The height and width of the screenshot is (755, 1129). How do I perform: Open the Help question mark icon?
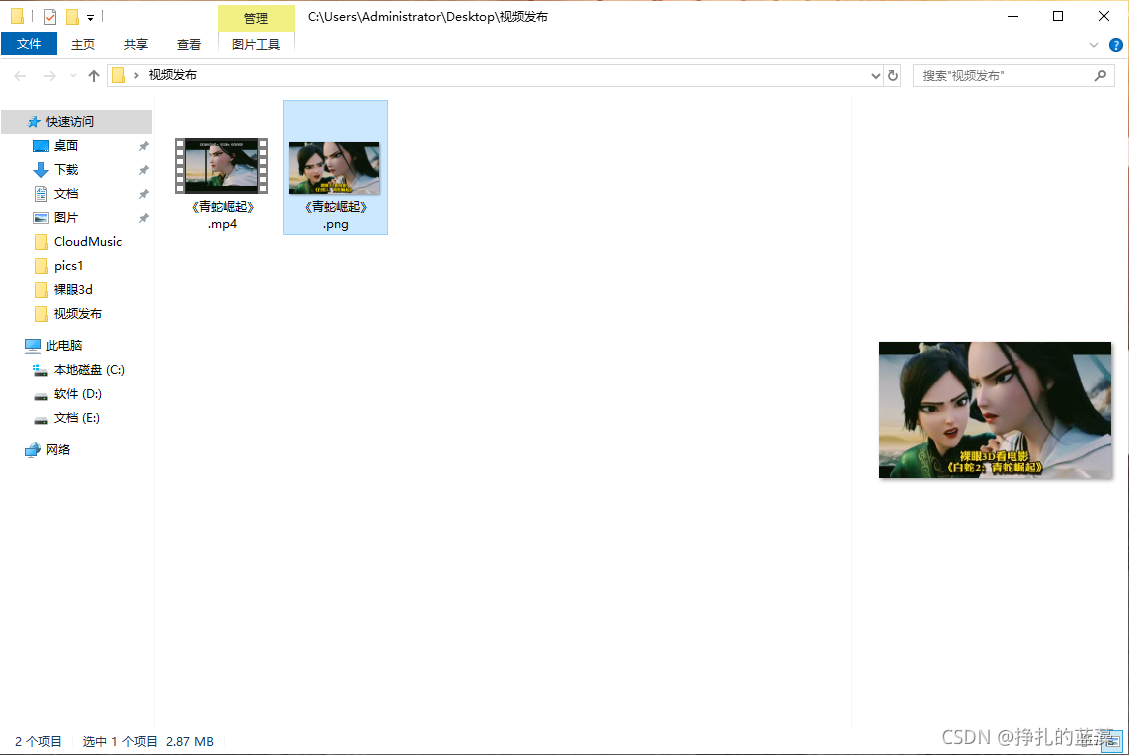click(1115, 45)
